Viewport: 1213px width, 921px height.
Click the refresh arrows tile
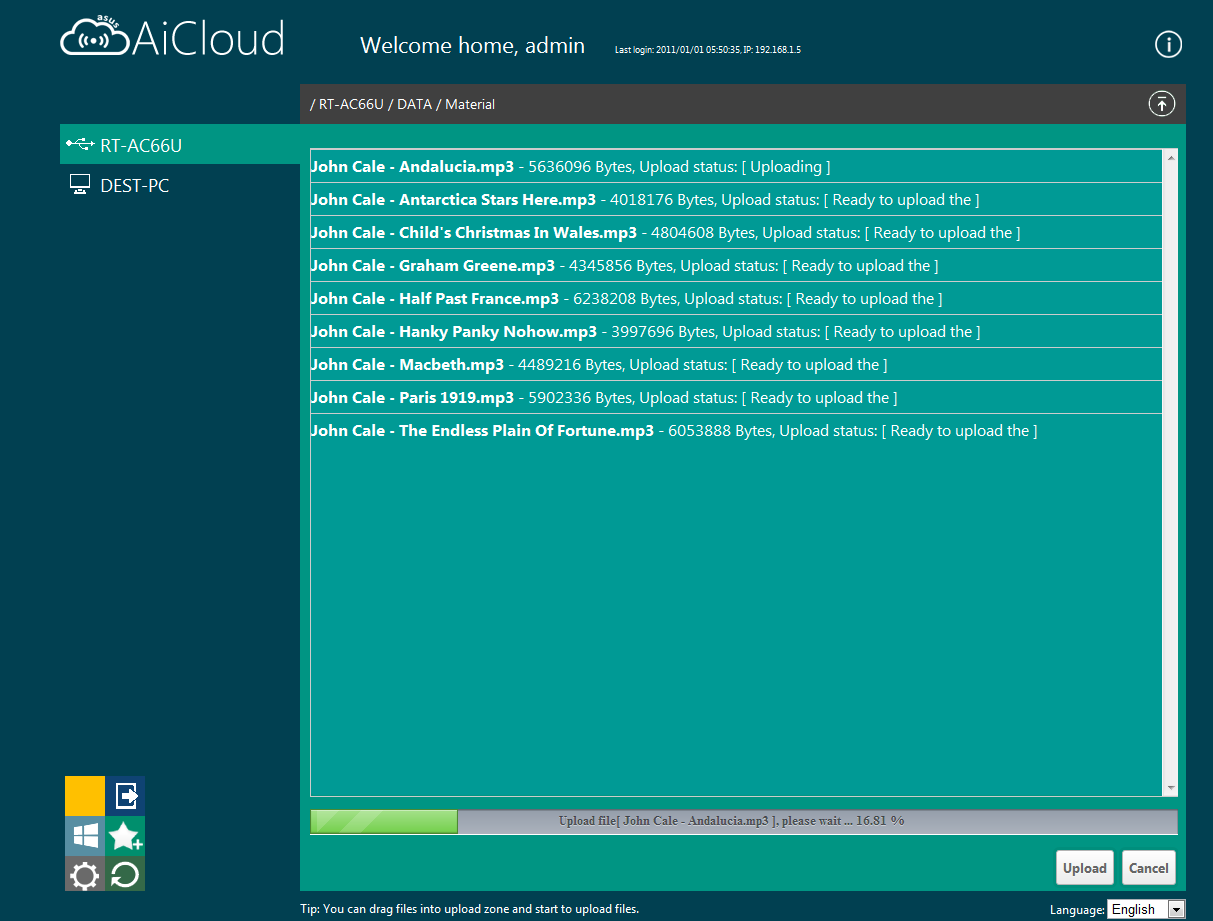tap(126, 876)
